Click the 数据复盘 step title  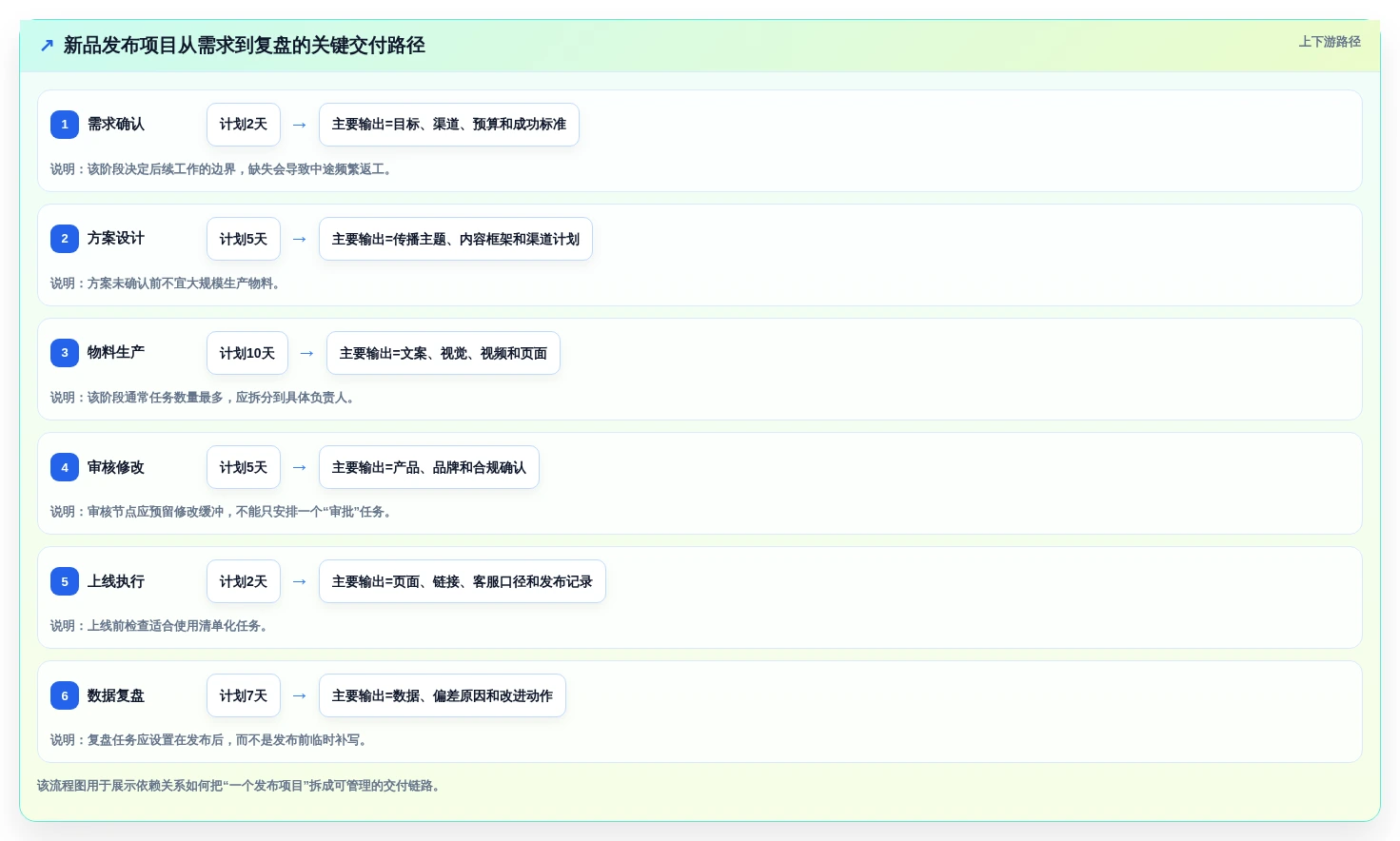(116, 695)
